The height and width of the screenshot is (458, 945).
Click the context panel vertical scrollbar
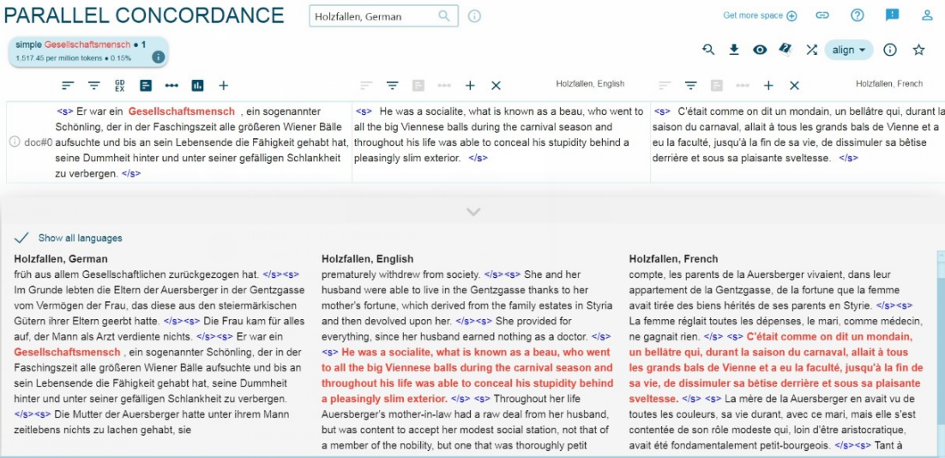941,353
